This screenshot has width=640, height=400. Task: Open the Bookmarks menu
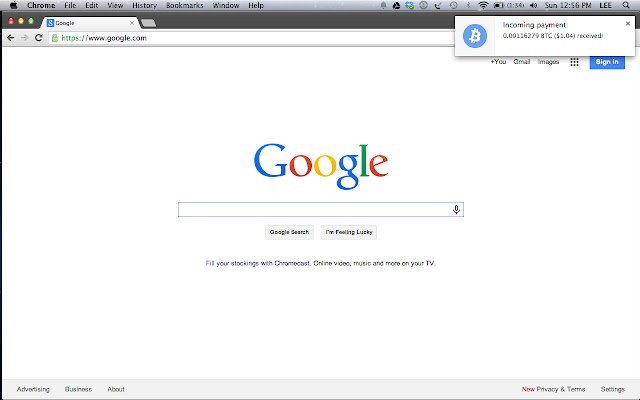184,5
